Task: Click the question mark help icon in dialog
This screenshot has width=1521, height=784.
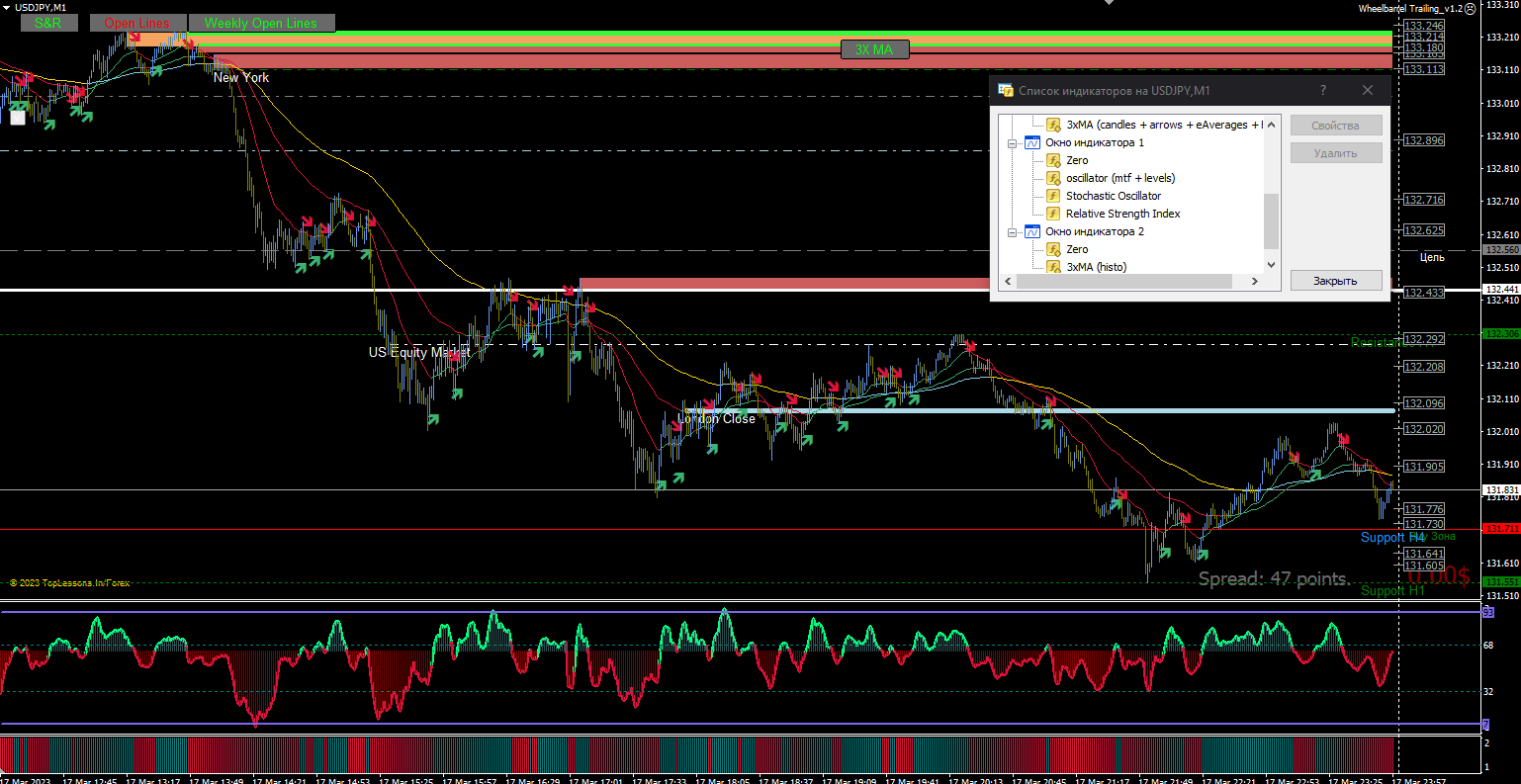Action: pyautogui.click(x=1323, y=90)
